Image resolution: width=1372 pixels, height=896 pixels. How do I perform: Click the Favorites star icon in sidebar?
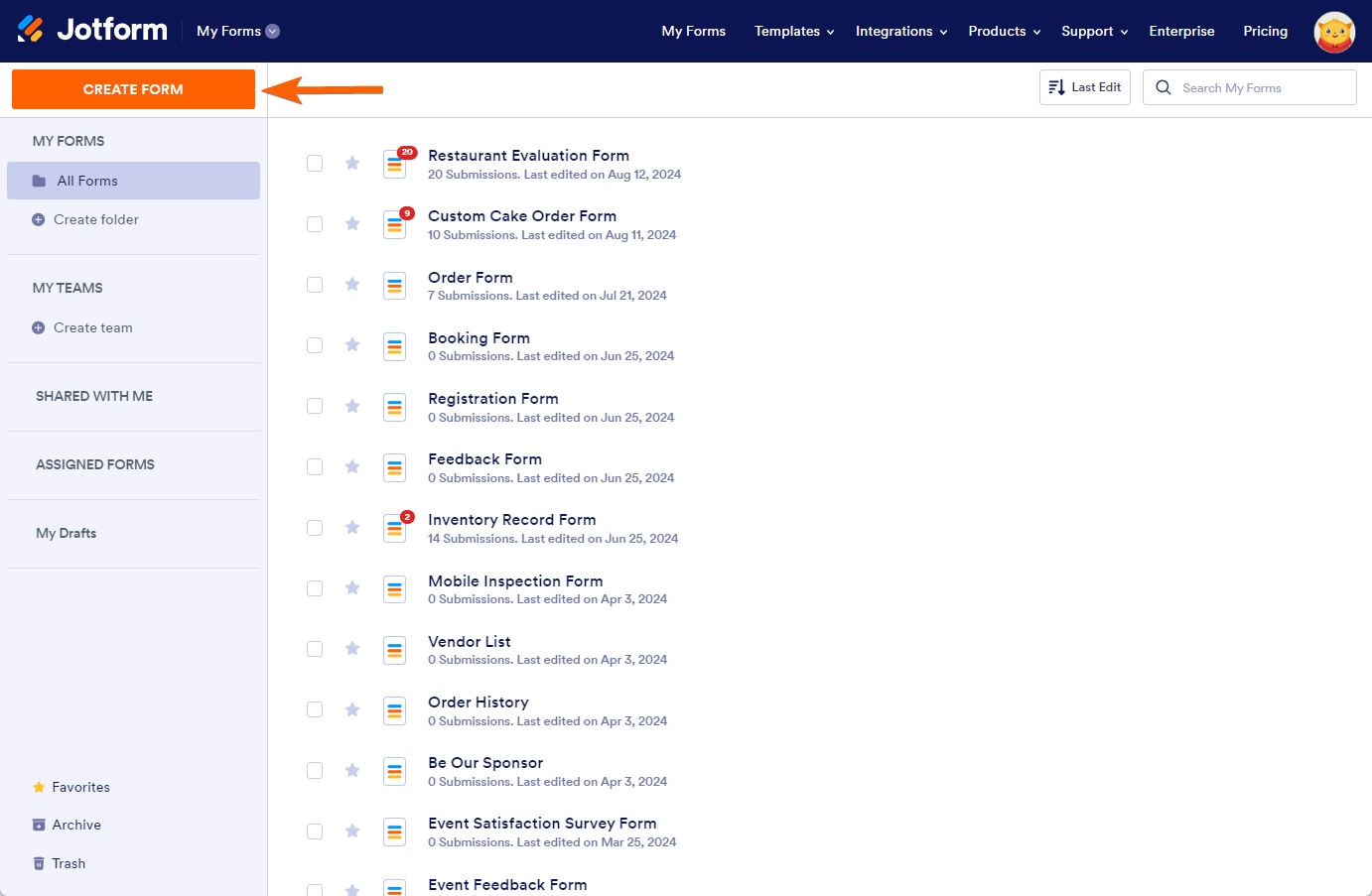click(39, 787)
